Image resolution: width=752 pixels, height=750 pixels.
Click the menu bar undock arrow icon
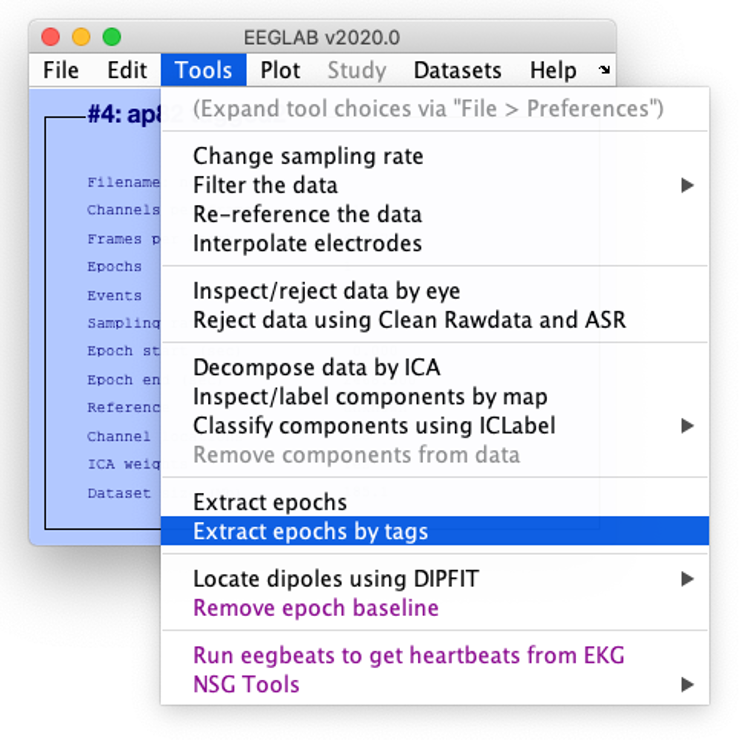[x=603, y=70]
